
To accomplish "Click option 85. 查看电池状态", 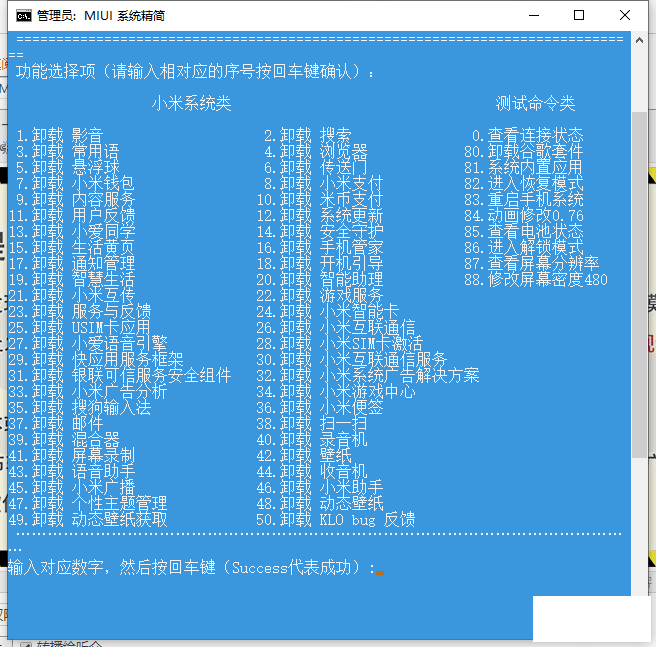I will [523, 231].
